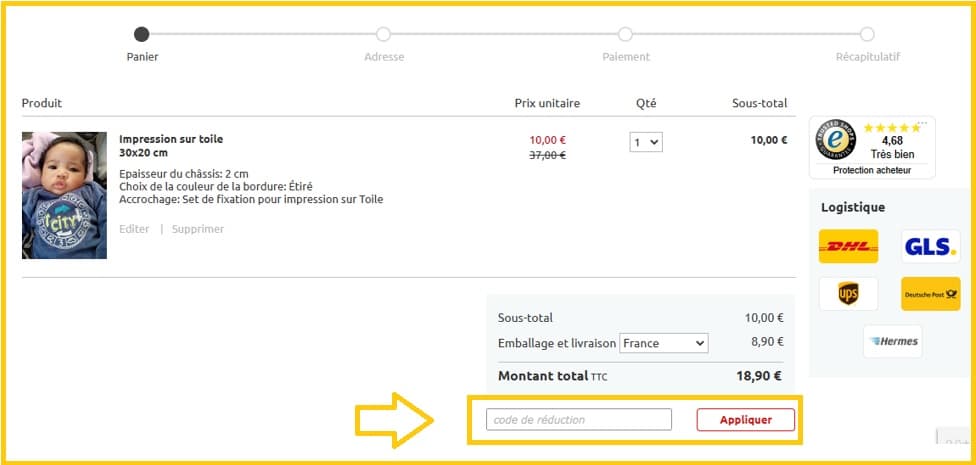Focus the code de réduction field
The height and width of the screenshot is (465, 976).
[579, 420]
